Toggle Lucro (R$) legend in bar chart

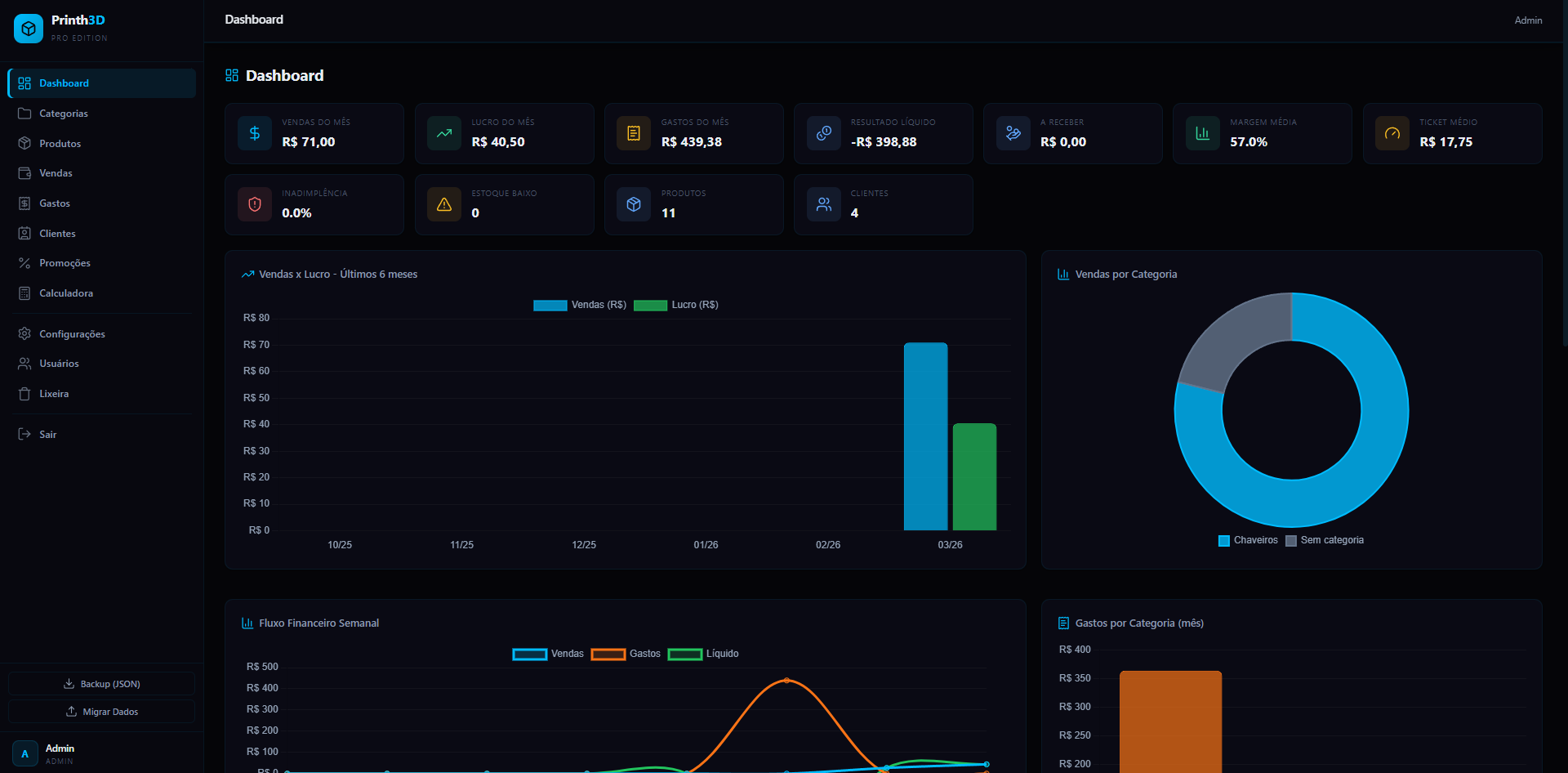click(676, 305)
